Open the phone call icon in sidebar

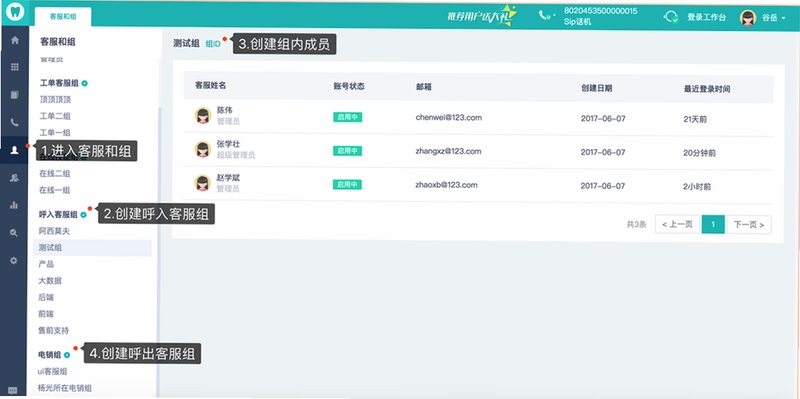(x=14, y=122)
